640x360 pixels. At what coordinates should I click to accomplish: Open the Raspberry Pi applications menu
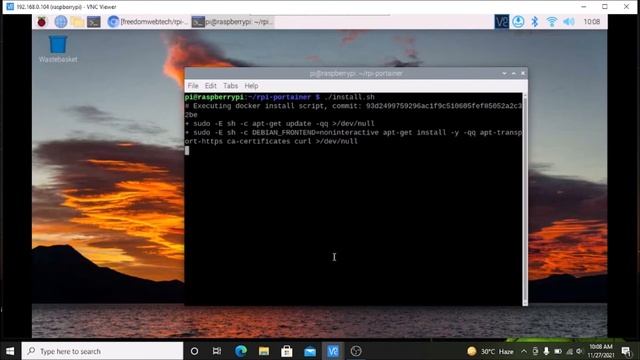[x=42, y=22]
